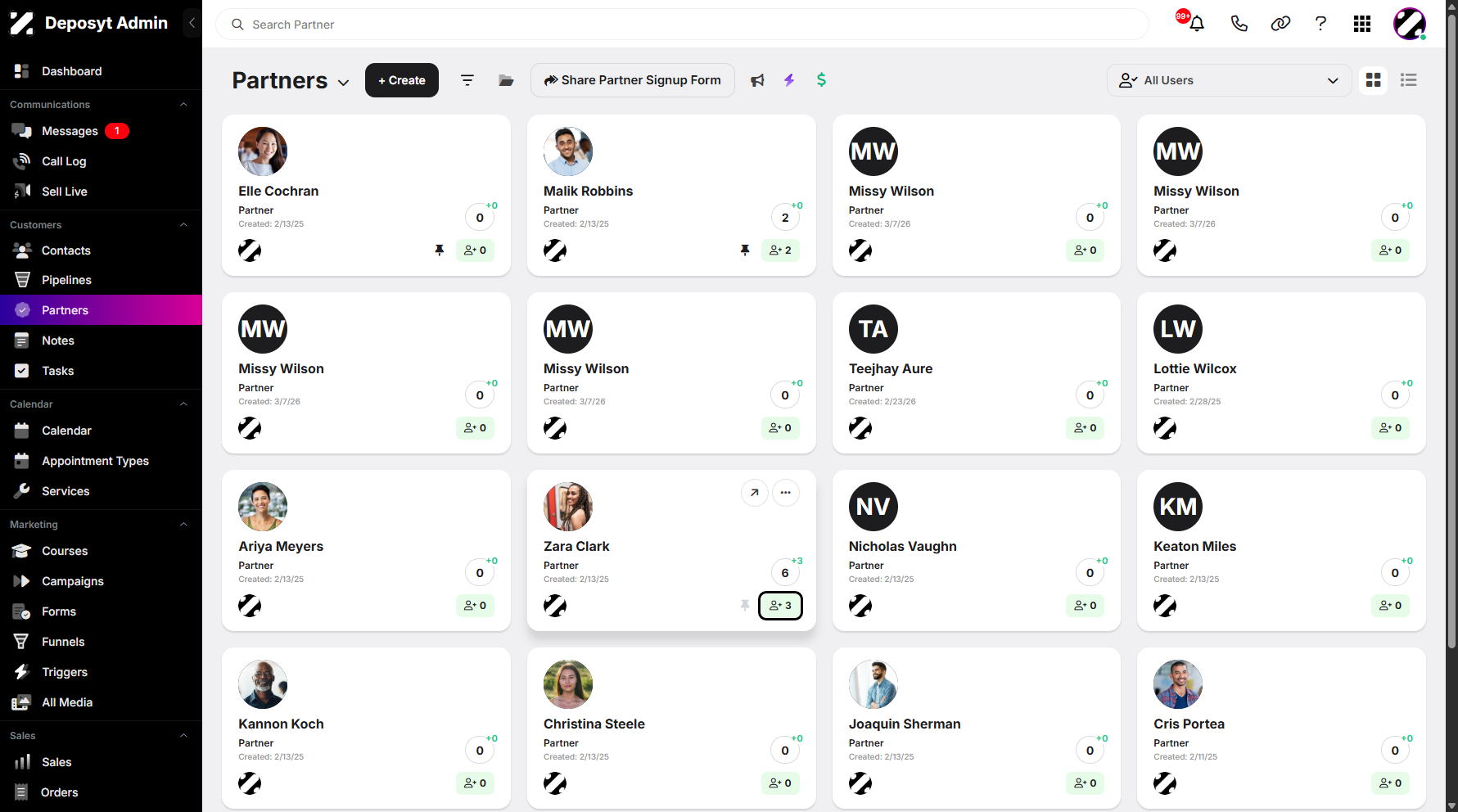Open the apps grid icon
The width and height of the screenshot is (1458, 812).
(1362, 24)
